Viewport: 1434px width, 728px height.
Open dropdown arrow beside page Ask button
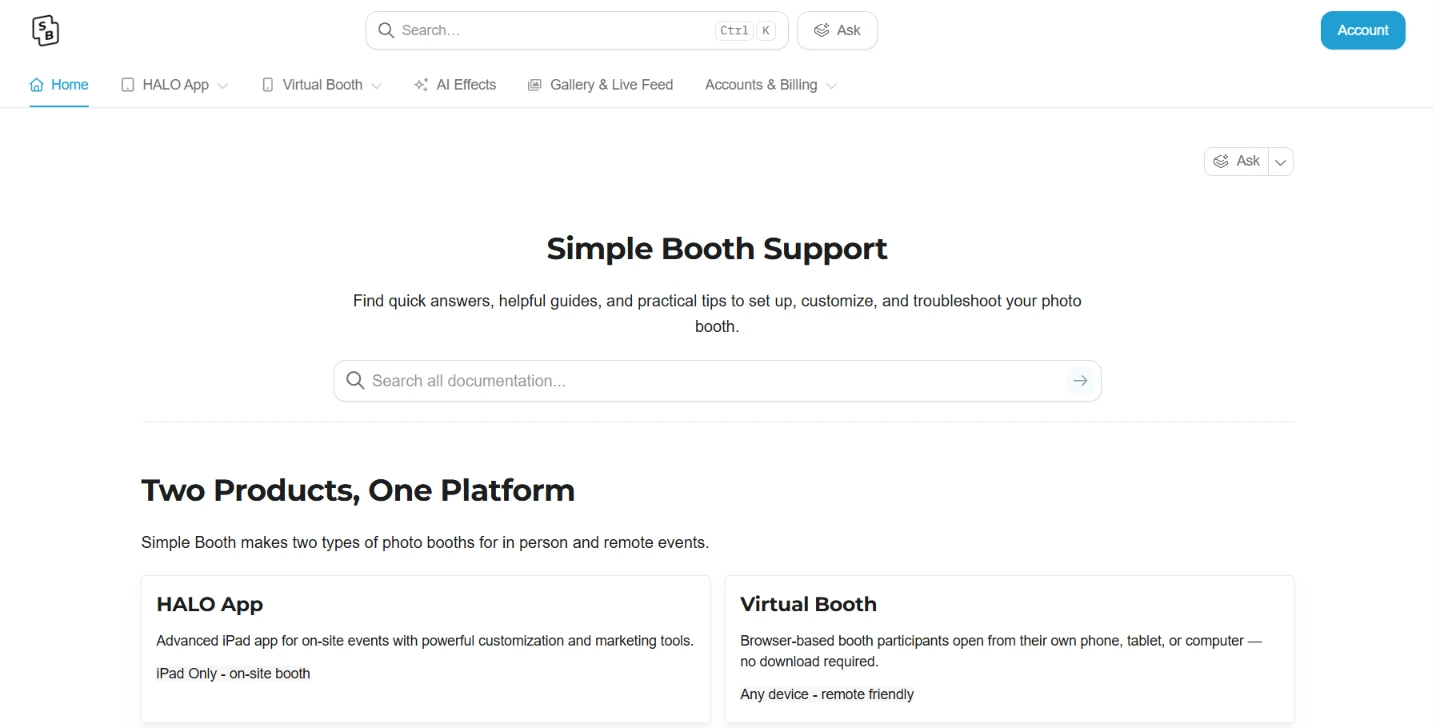point(1281,162)
